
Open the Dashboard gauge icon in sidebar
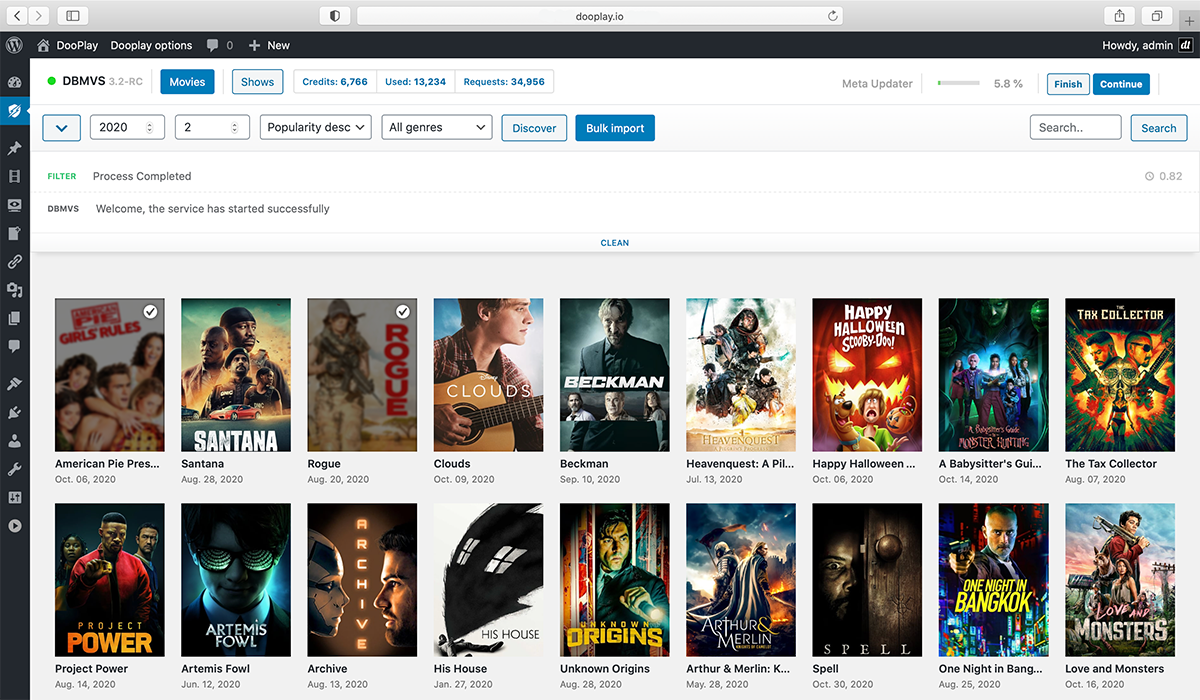(x=14, y=82)
